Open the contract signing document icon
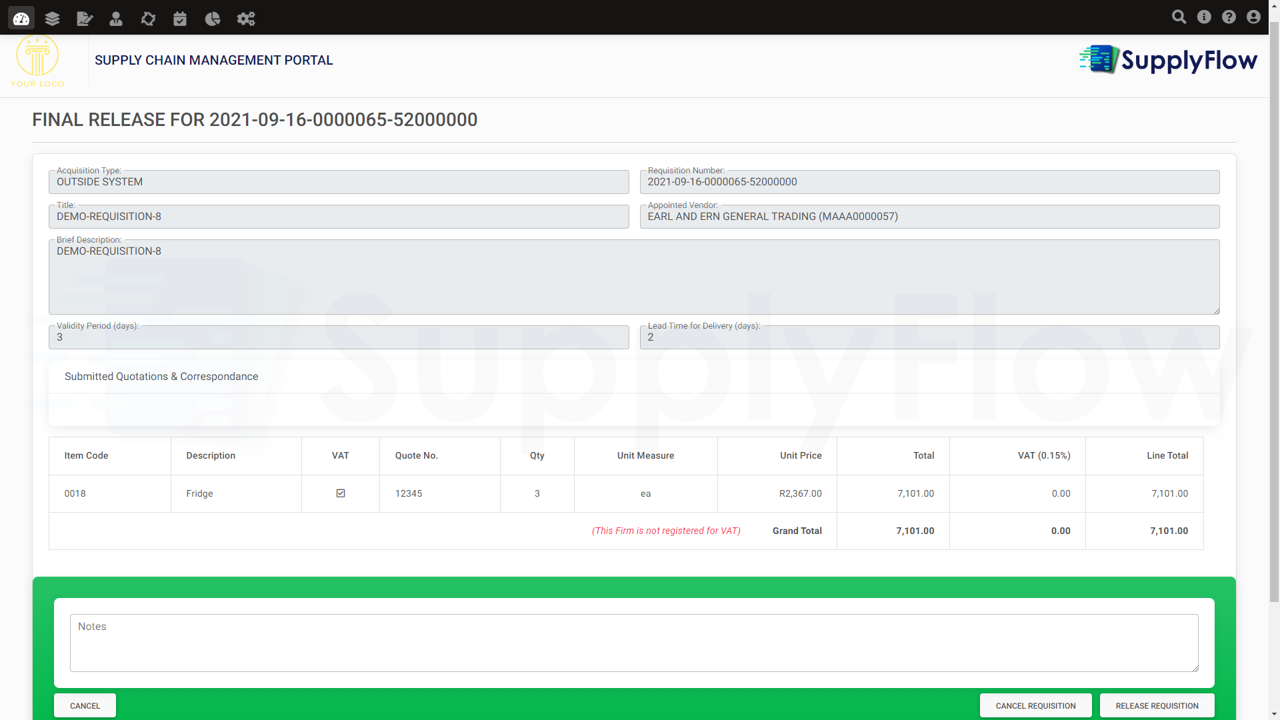The image size is (1280, 720). (84, 18)
